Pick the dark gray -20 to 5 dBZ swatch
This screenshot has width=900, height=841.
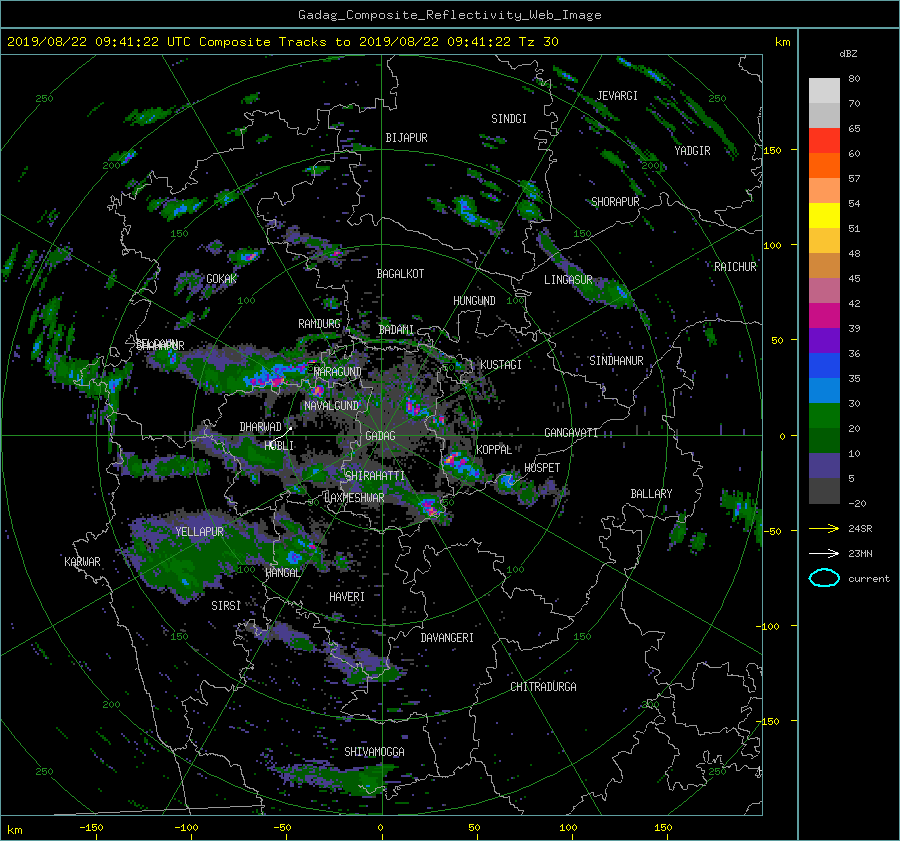(x=824, y=490)
